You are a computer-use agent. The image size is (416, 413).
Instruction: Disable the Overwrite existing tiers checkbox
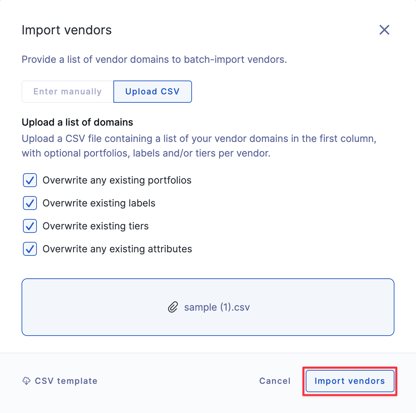click(30, 226)
